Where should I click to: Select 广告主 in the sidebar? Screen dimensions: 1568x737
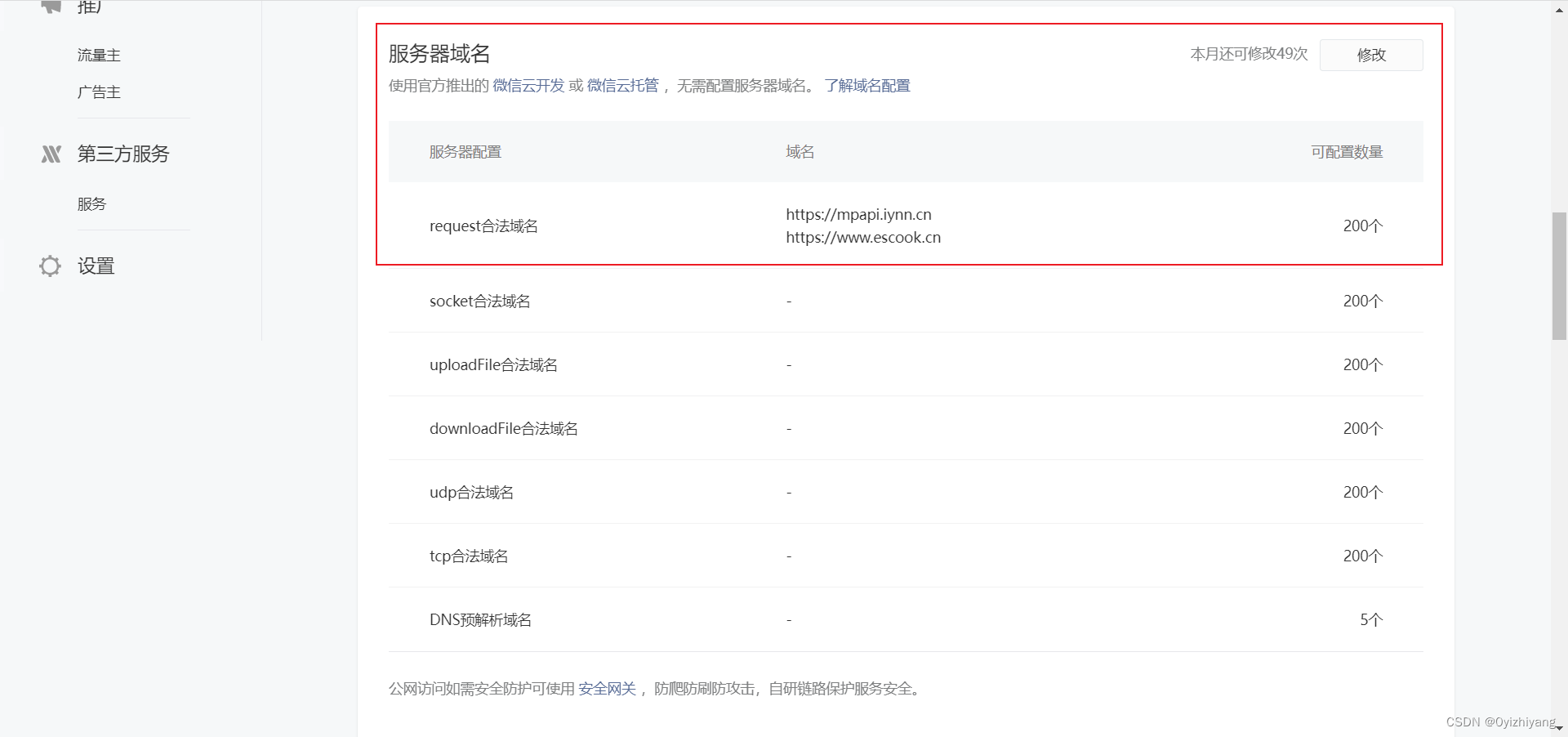coord(99,92)
